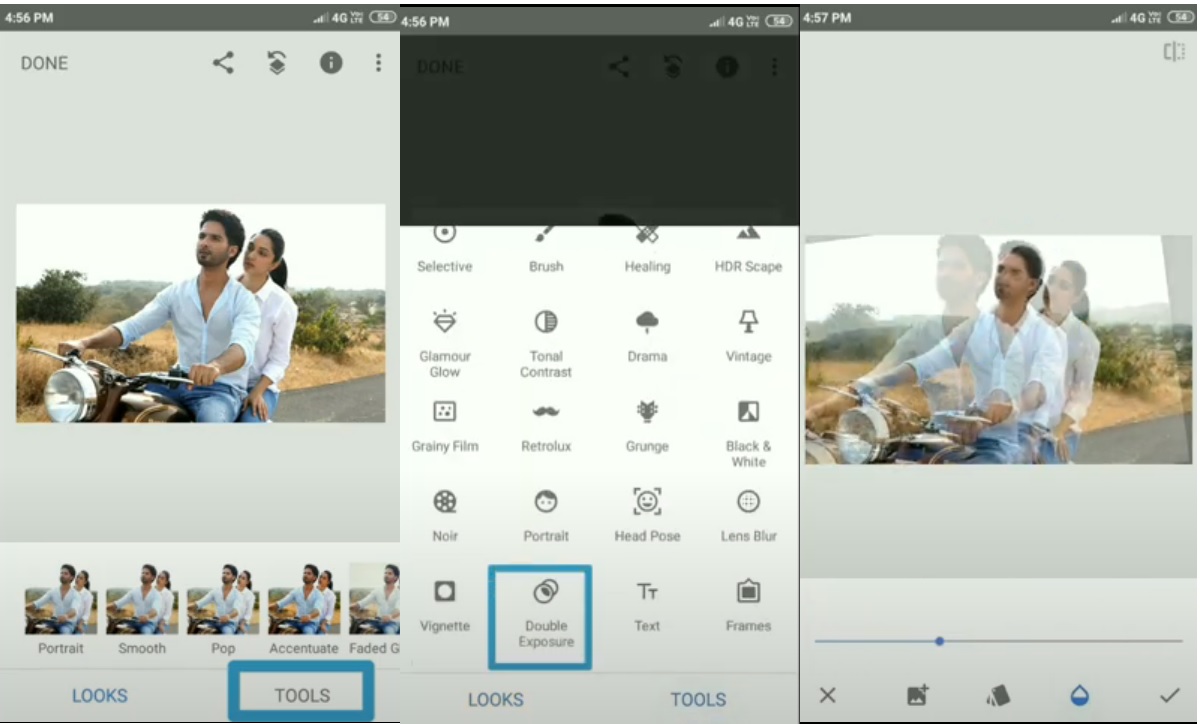Image resolution: width=1200 pixels, height=724 pixels.
Task: Tap the share icon in left screen
Action: click(x=223, y=63)
